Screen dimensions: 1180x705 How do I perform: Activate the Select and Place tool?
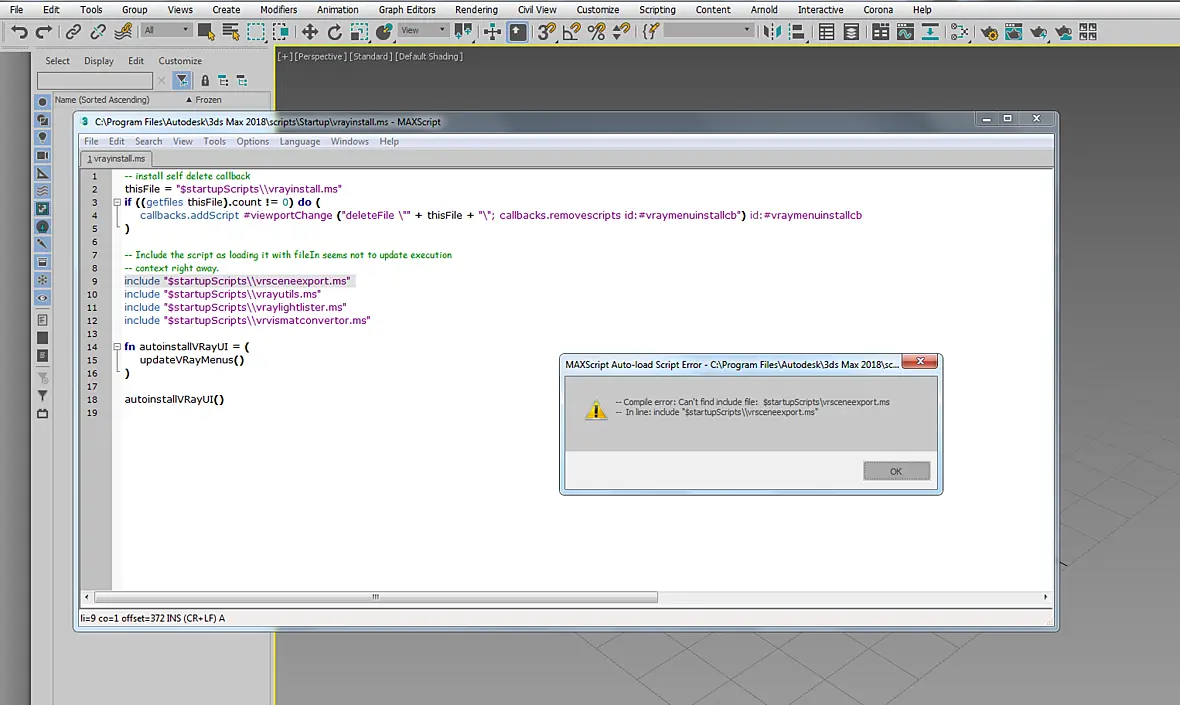[x=384, y=32]
